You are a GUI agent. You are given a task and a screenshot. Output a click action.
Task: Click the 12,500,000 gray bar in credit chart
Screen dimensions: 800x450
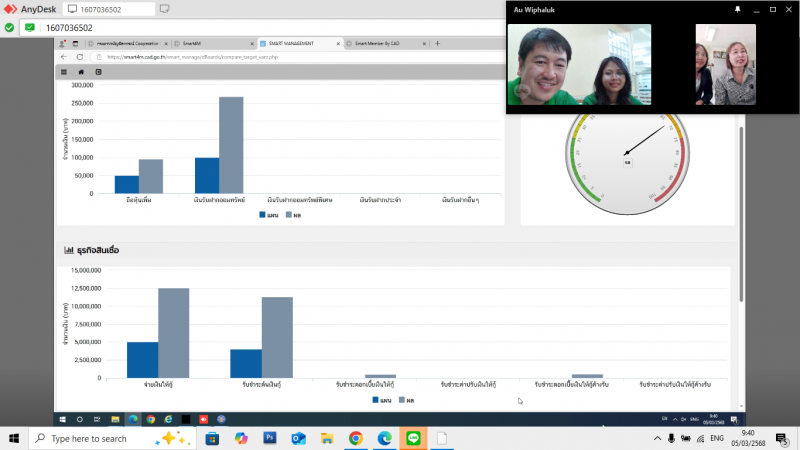(173, 333)
